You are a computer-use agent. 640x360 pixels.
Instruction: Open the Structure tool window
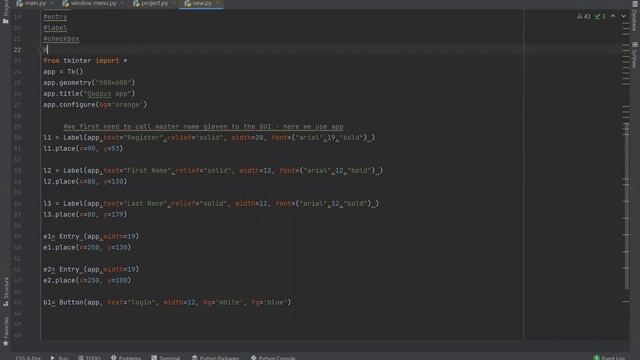pyautogui.click(x=5, y=291)
